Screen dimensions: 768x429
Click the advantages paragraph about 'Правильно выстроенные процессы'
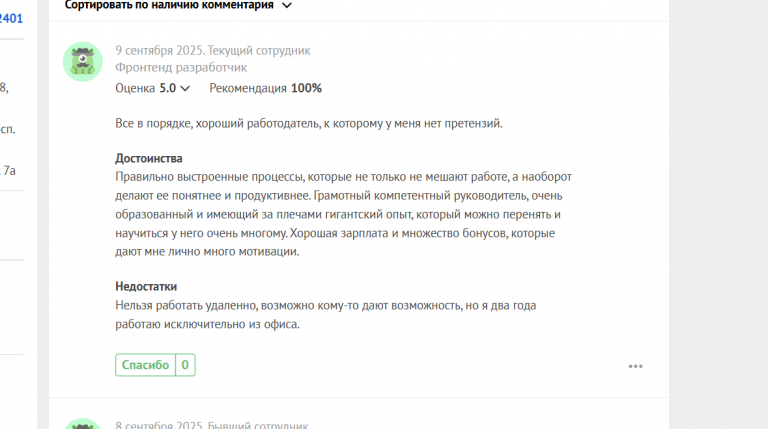[344, 214]
